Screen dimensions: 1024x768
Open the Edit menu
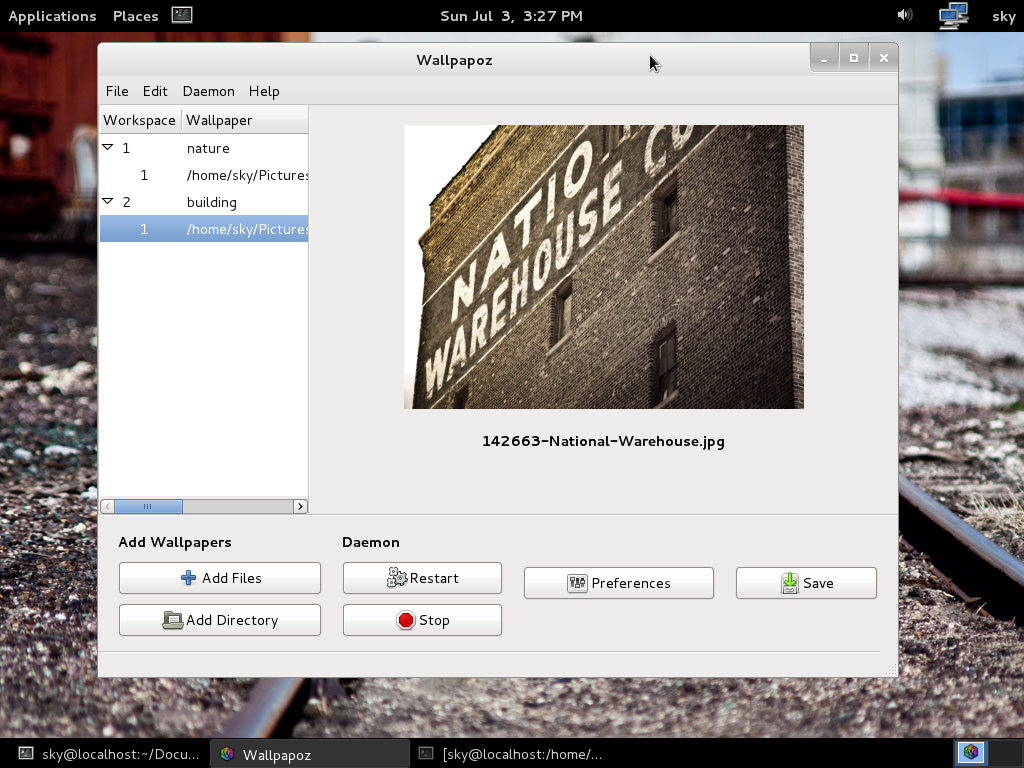155,91
